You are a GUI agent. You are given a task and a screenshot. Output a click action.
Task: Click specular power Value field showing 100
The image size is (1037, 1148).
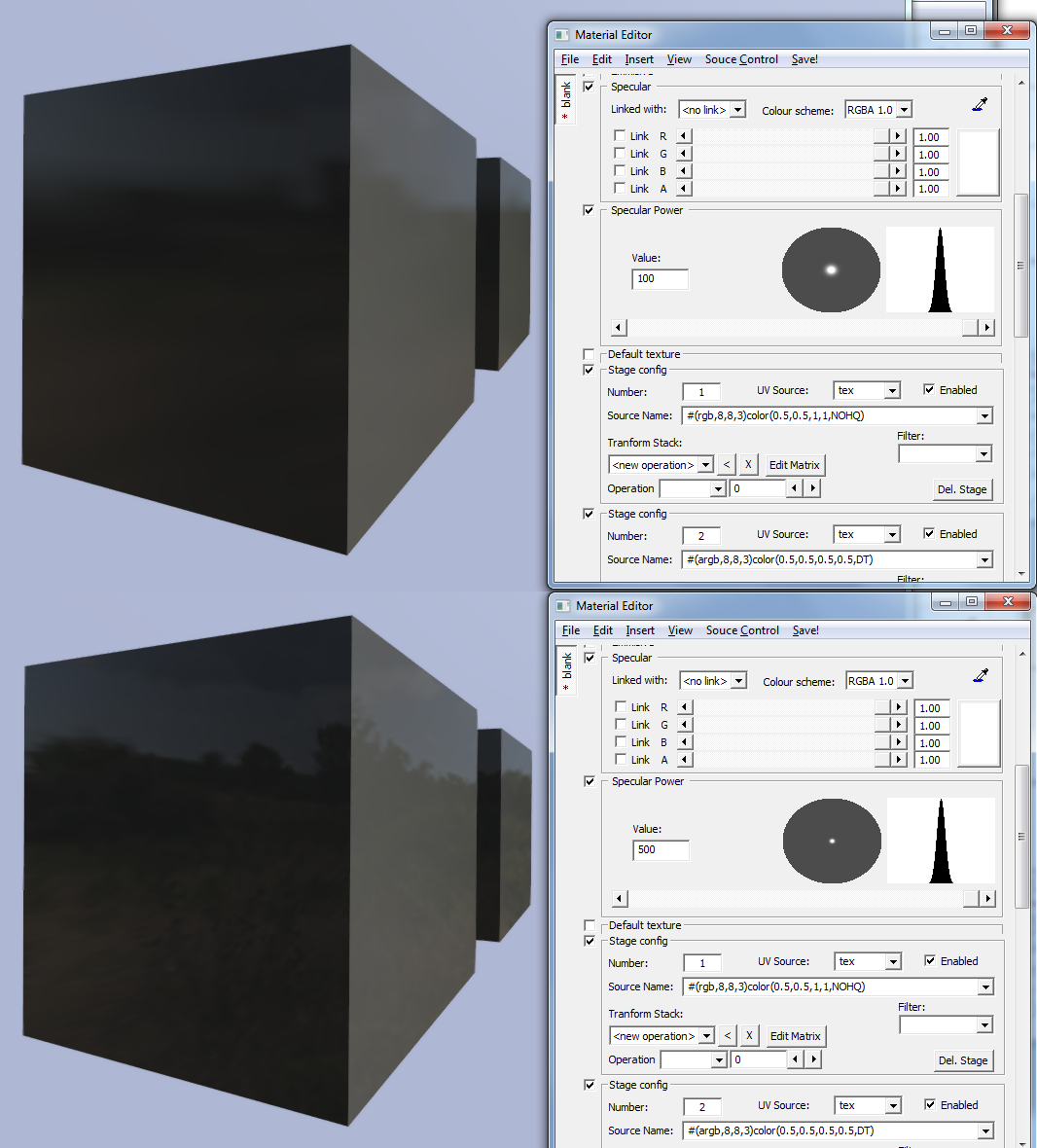click(x=660, y=279)
